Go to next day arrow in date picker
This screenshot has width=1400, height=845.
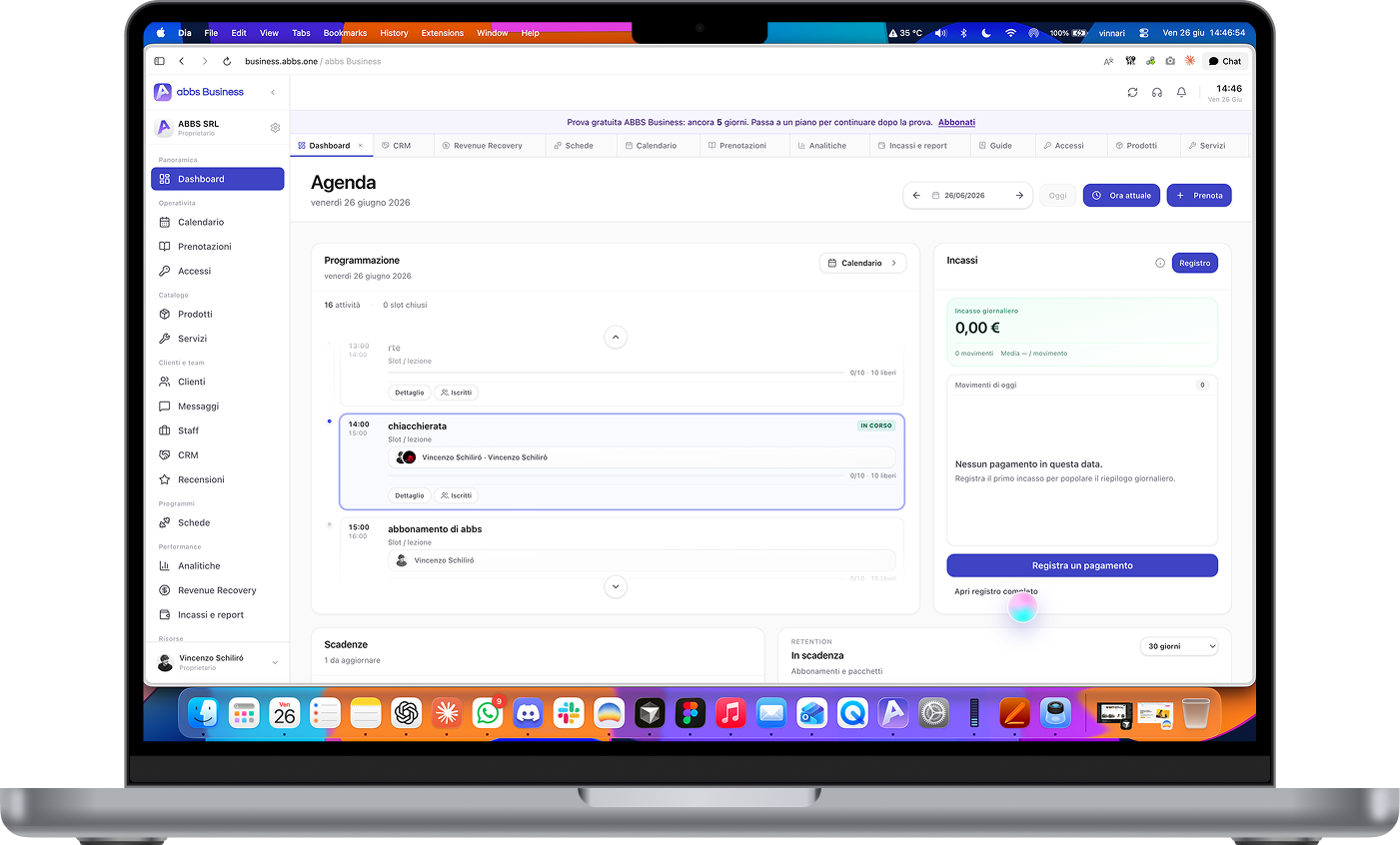click(1019, 196)
